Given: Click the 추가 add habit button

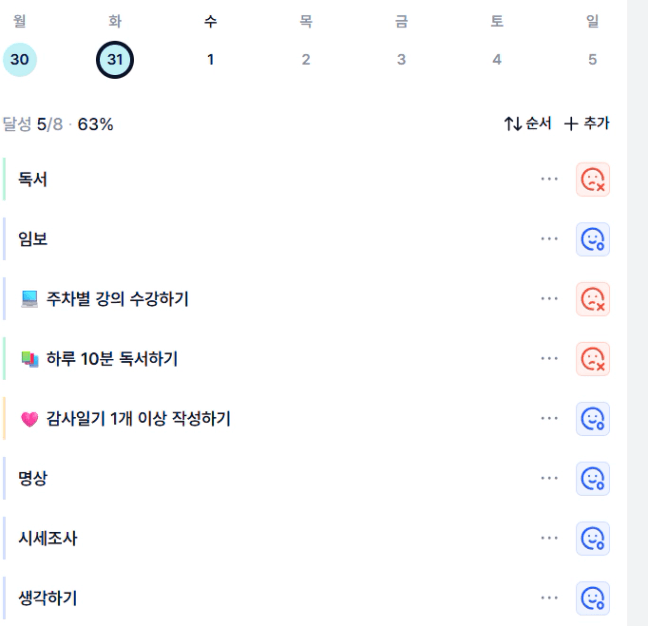Looking at the screenshot, I should (587, 124).
